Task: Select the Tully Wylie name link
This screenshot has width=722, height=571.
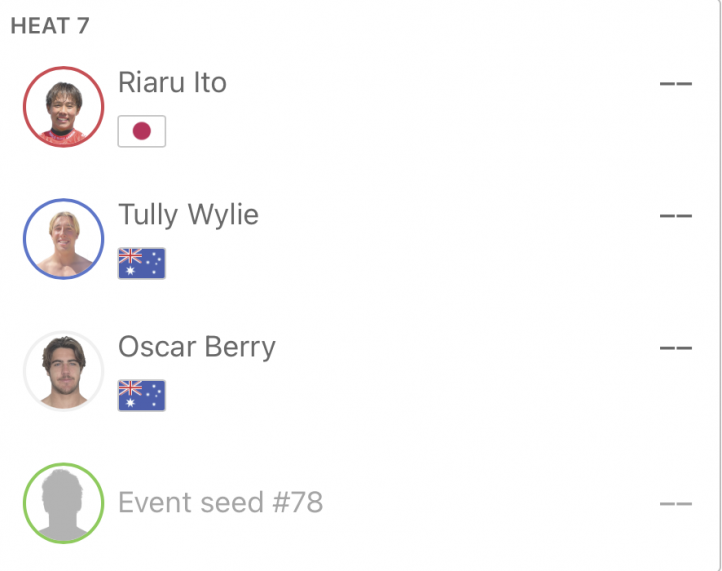Action: click(x=188, y=215)
